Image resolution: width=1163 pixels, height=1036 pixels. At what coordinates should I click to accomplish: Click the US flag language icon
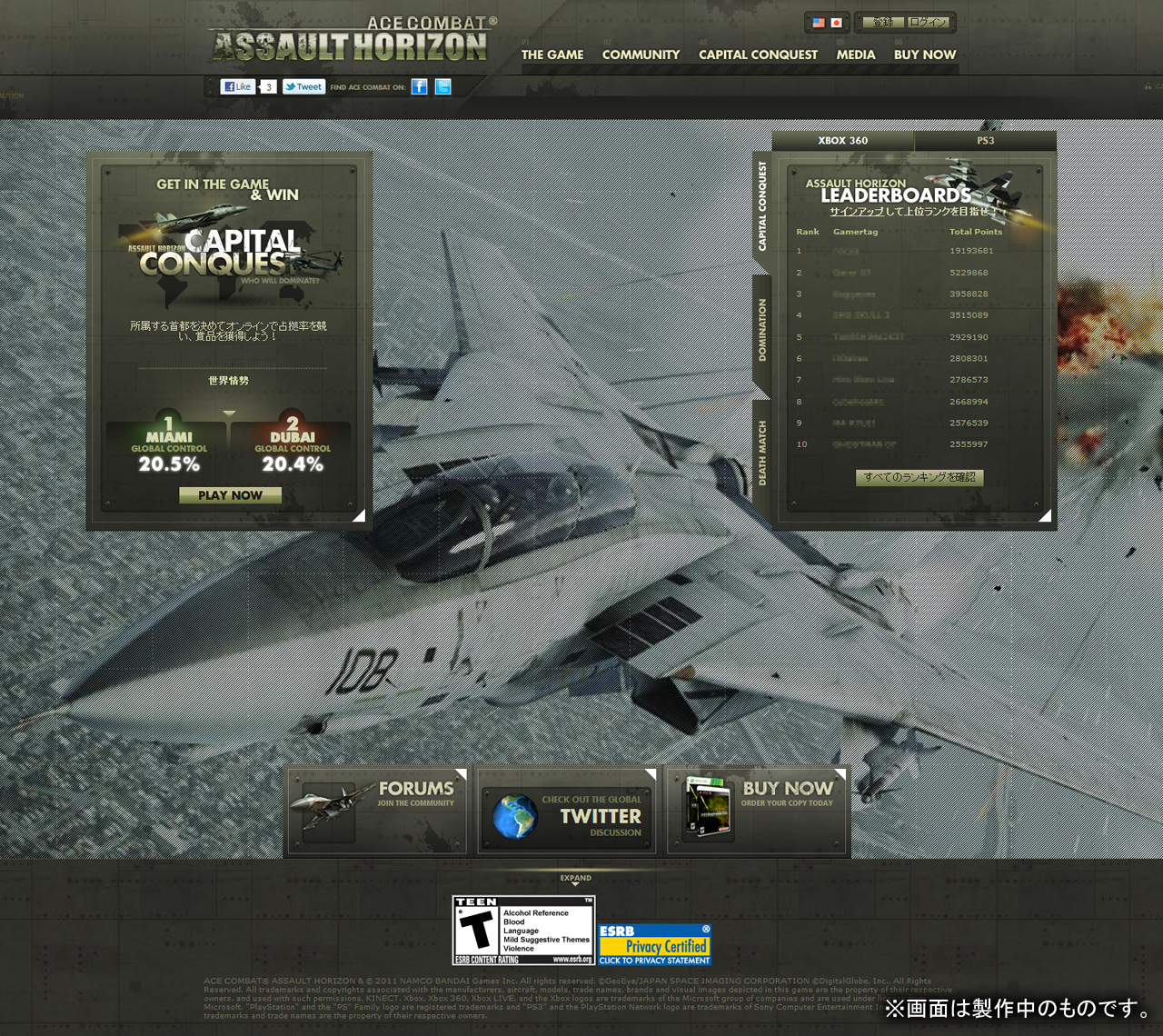tap(819, 23)
